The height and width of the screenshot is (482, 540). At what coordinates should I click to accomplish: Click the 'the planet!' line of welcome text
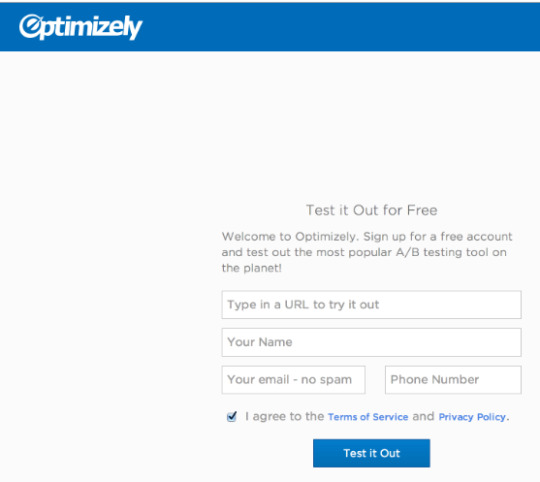[252, 268]
